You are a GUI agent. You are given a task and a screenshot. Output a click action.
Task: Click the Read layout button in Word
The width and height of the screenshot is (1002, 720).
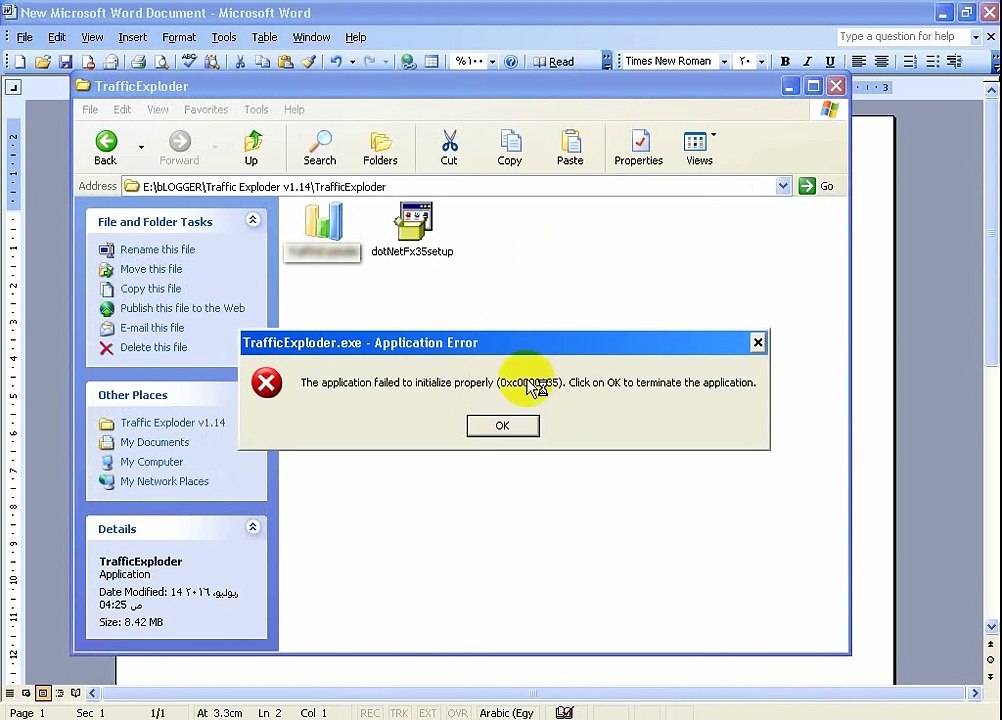[554, 61]
